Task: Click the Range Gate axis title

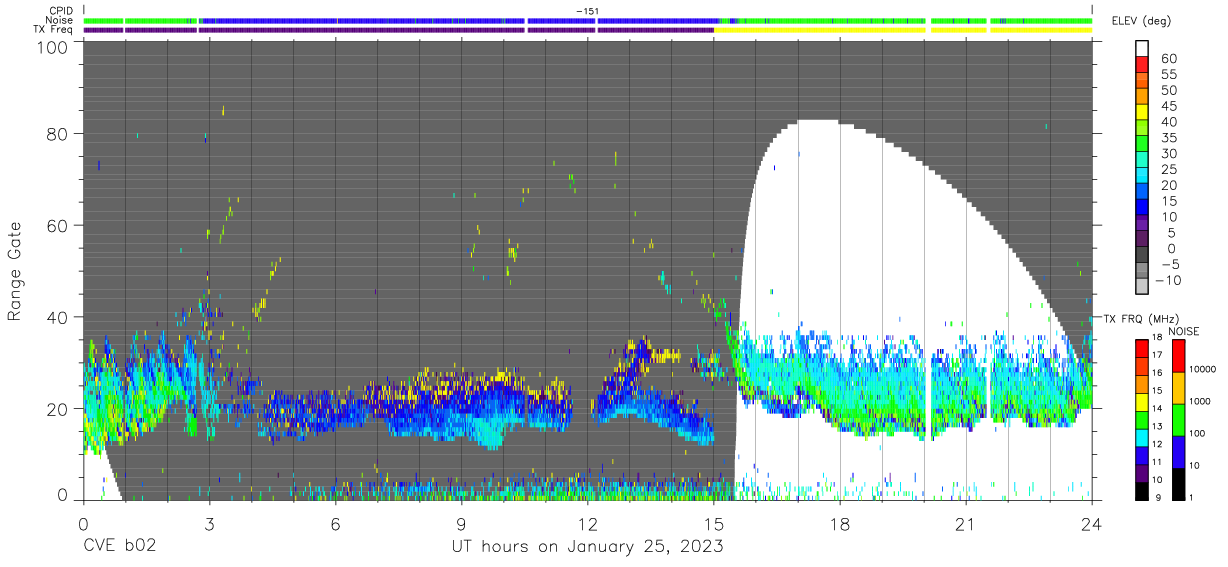Action: 15,271
